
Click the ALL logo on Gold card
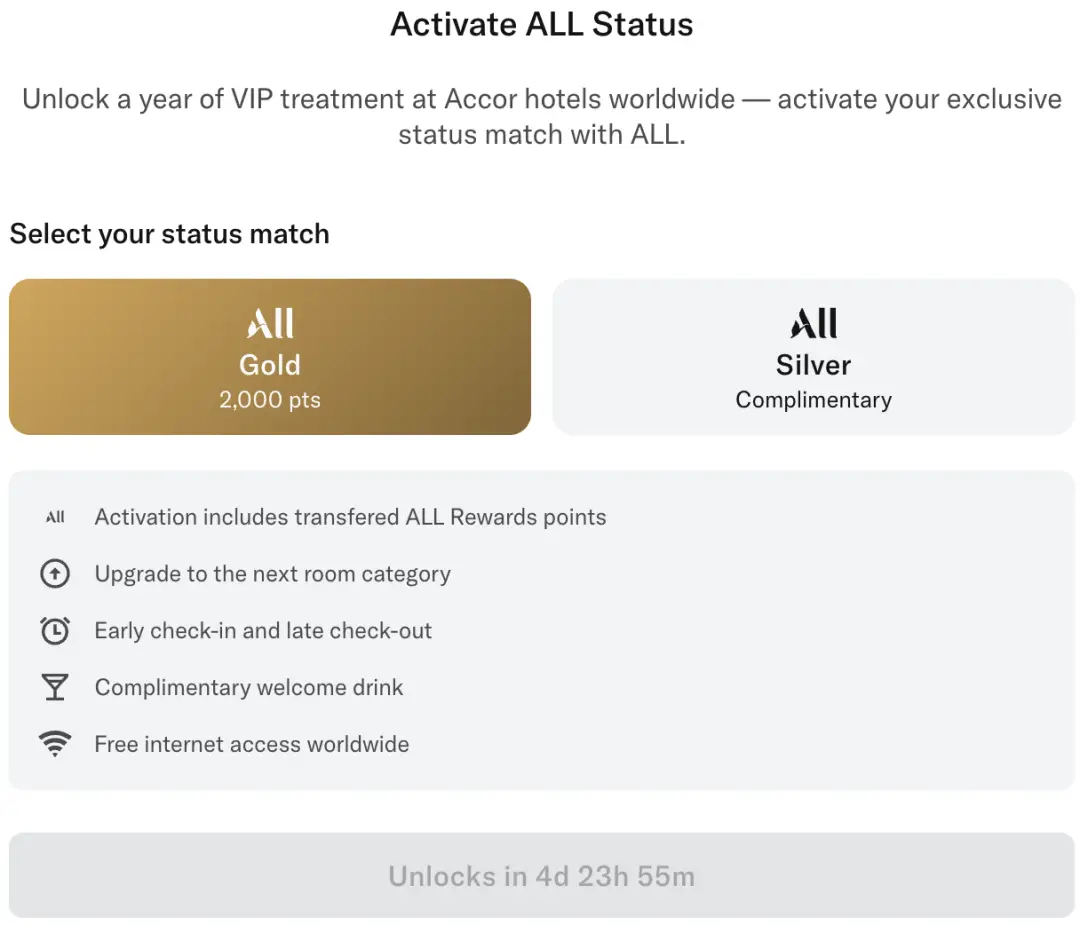pyautogui.click(x=270, y=324)
